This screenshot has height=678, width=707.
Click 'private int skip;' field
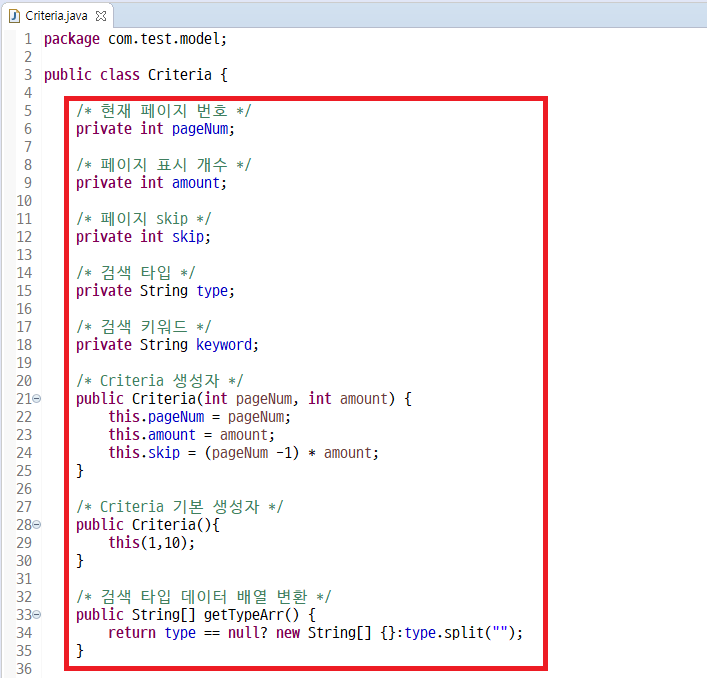pos(143,237)
